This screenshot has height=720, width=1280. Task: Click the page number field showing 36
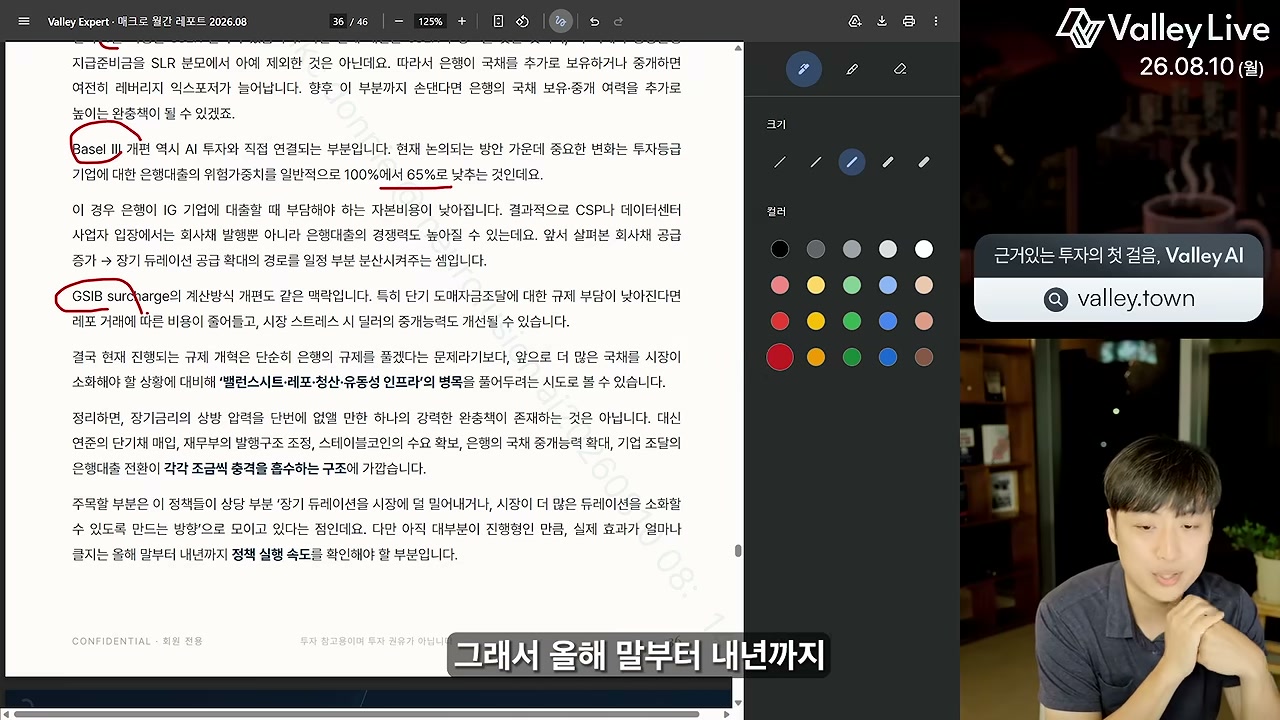tap(338, 21)
